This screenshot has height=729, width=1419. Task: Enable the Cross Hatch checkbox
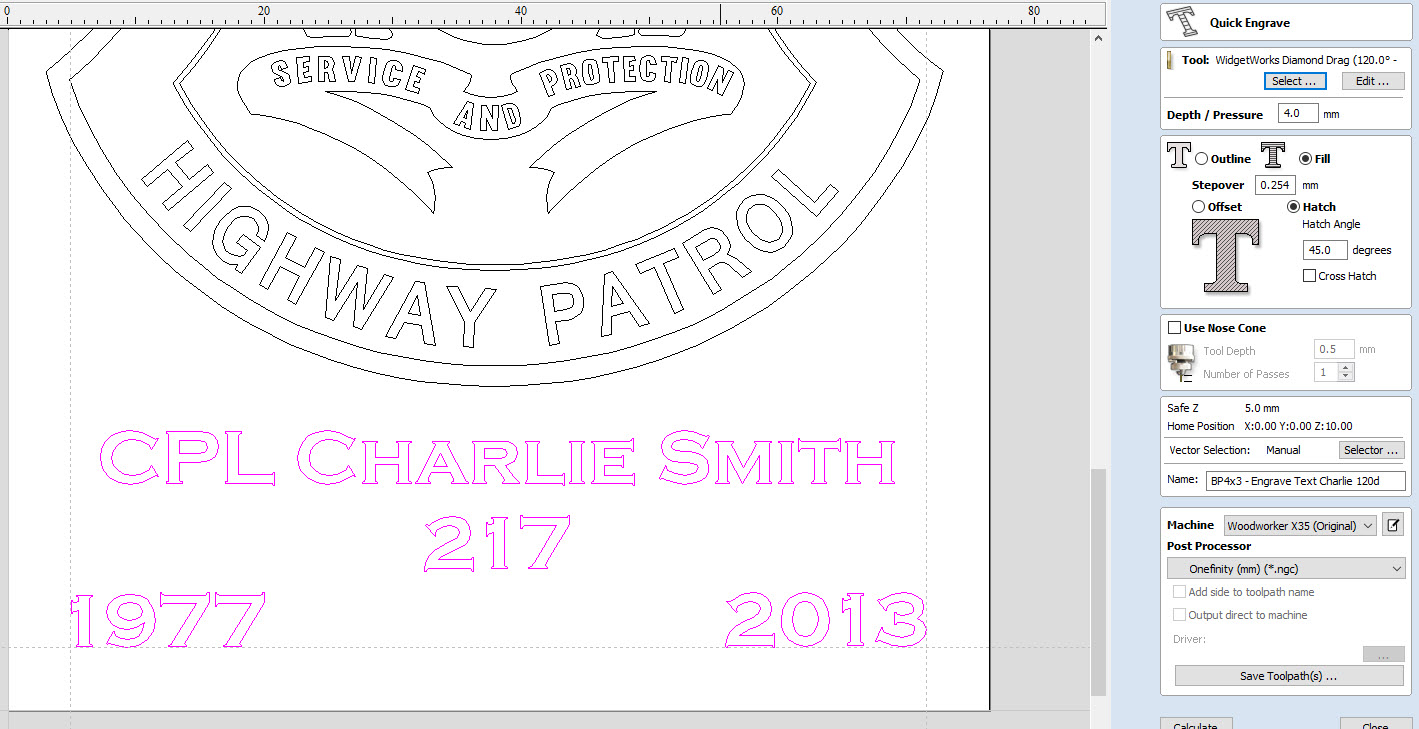1309,276
